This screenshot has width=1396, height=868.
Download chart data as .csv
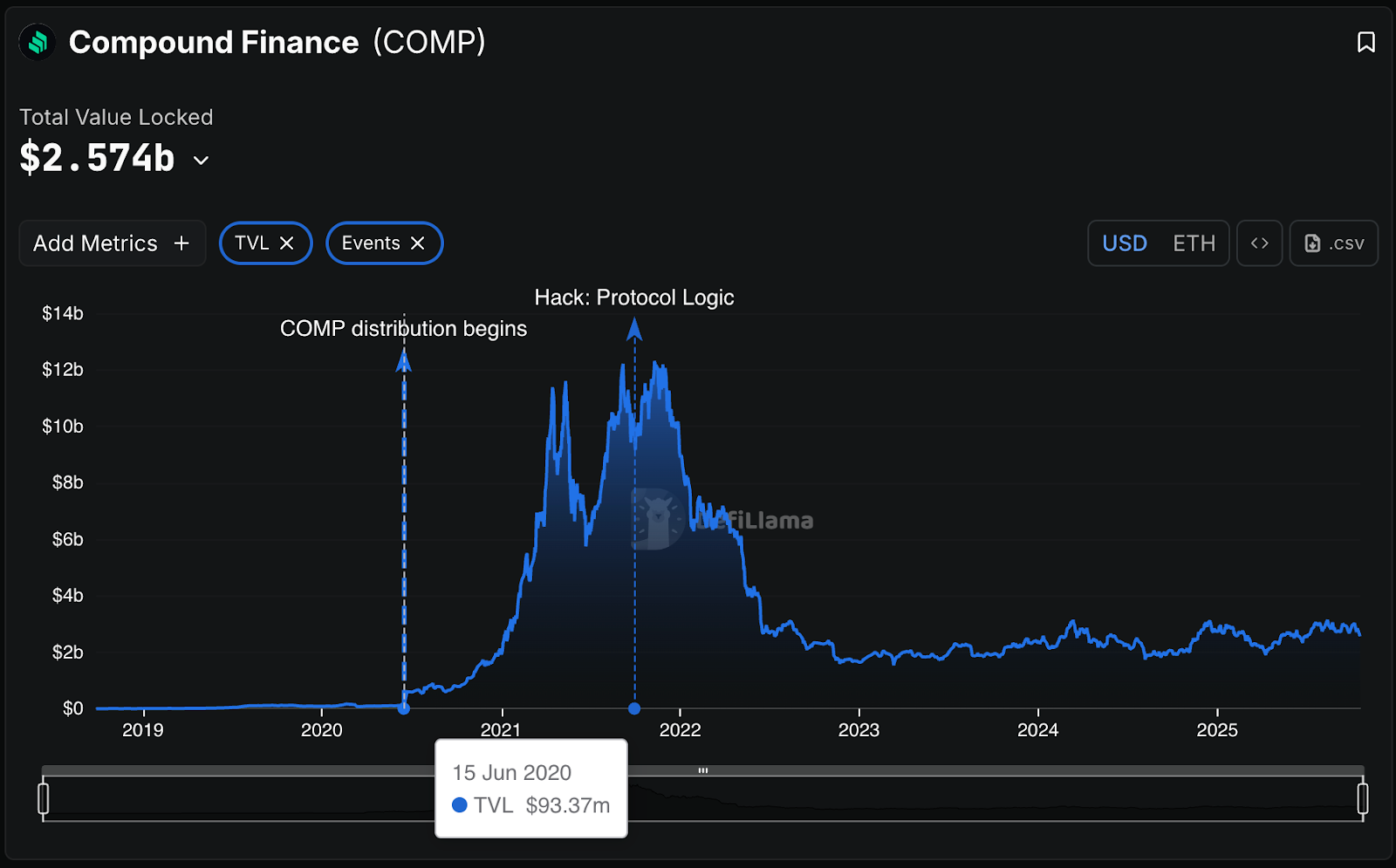click(x=1334, y=243)
